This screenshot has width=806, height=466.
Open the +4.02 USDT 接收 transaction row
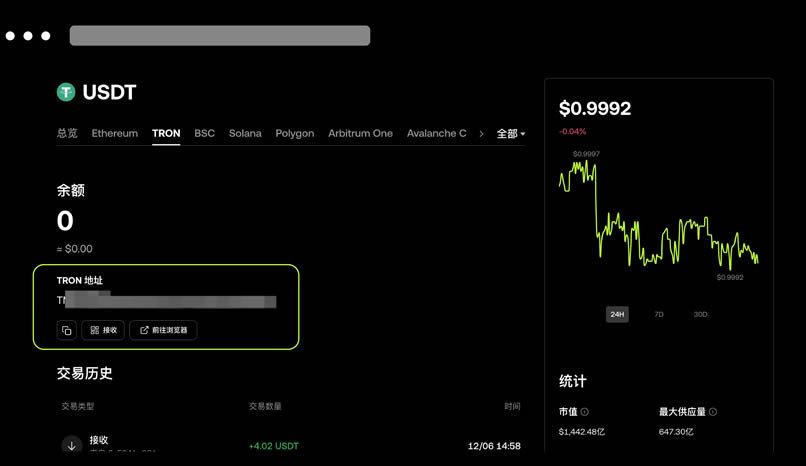(x=290, y=446)
